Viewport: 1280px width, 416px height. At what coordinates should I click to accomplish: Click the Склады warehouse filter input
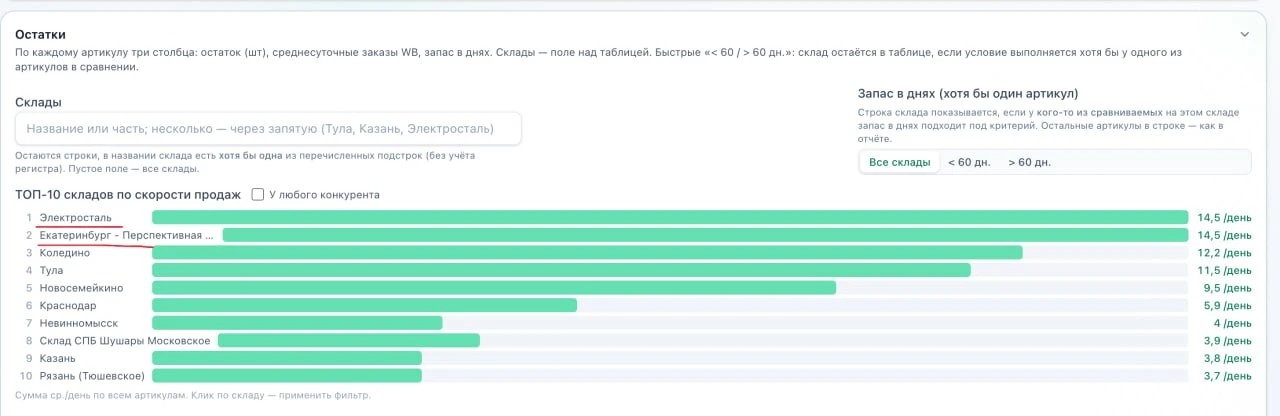[268, 129]
